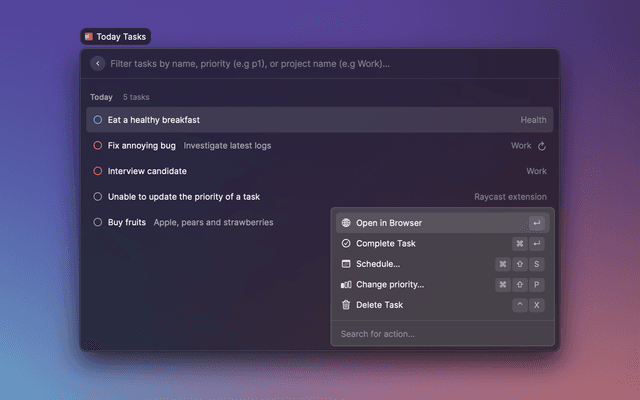Tick the Buy fruits task circle

coord(97,222)
